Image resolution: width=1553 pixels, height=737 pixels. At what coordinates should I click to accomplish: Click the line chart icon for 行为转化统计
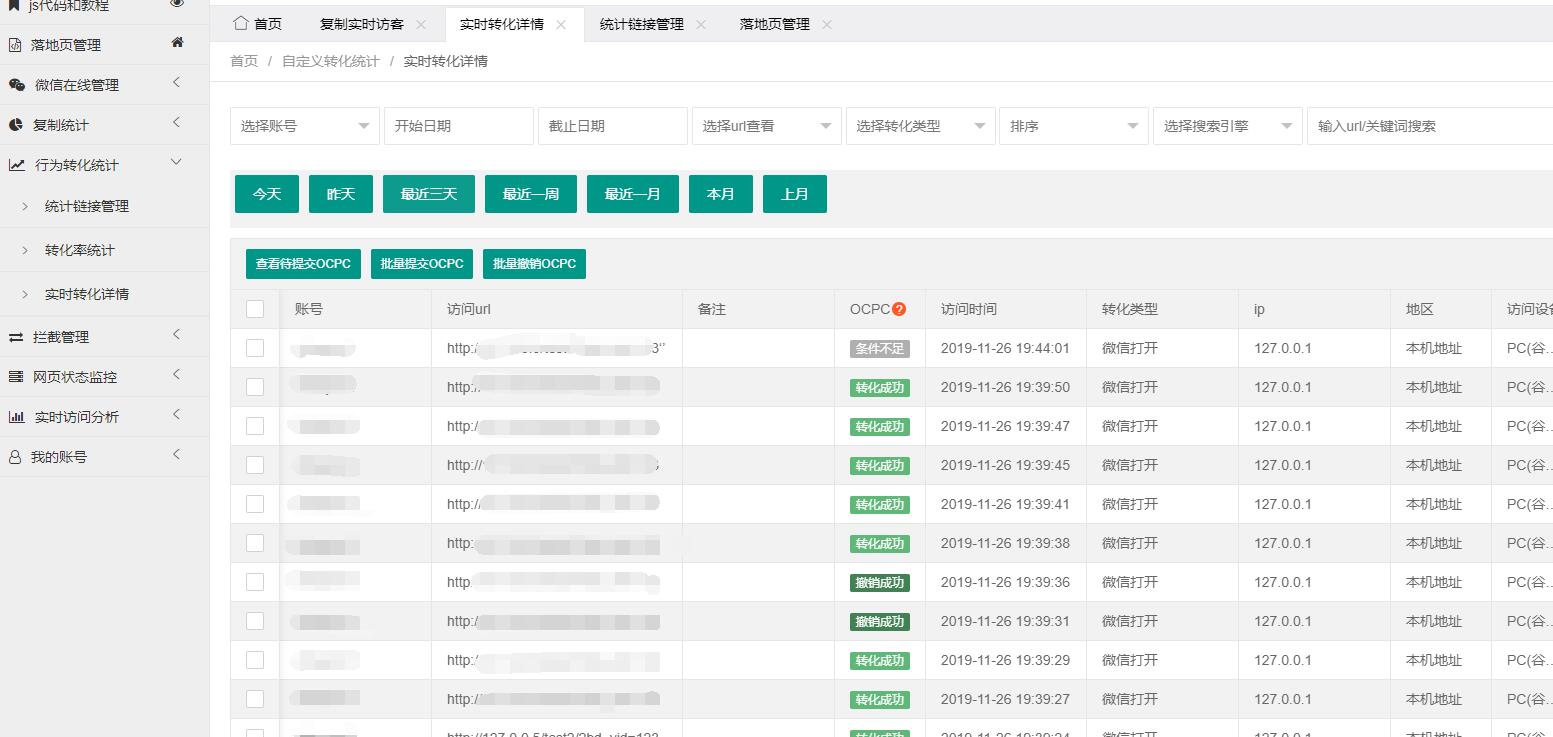click(17, 165)
